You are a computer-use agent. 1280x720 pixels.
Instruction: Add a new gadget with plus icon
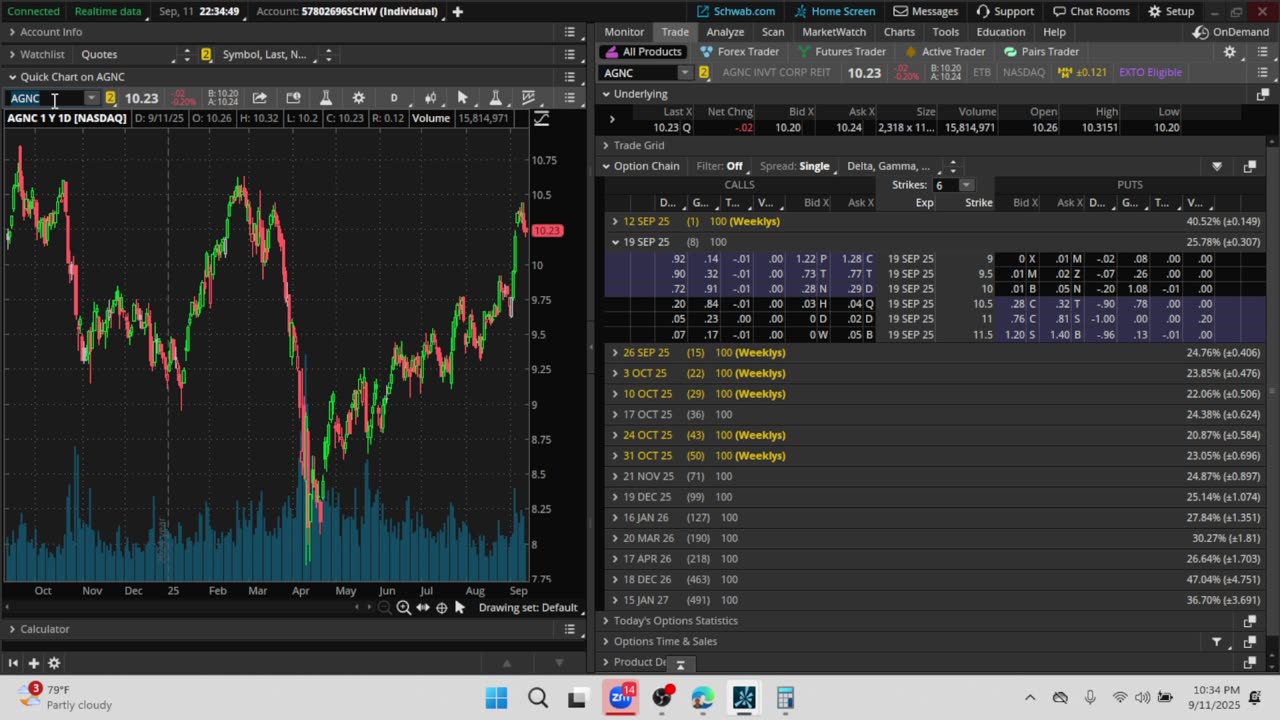pyautogui.click(x=33, y=663)
